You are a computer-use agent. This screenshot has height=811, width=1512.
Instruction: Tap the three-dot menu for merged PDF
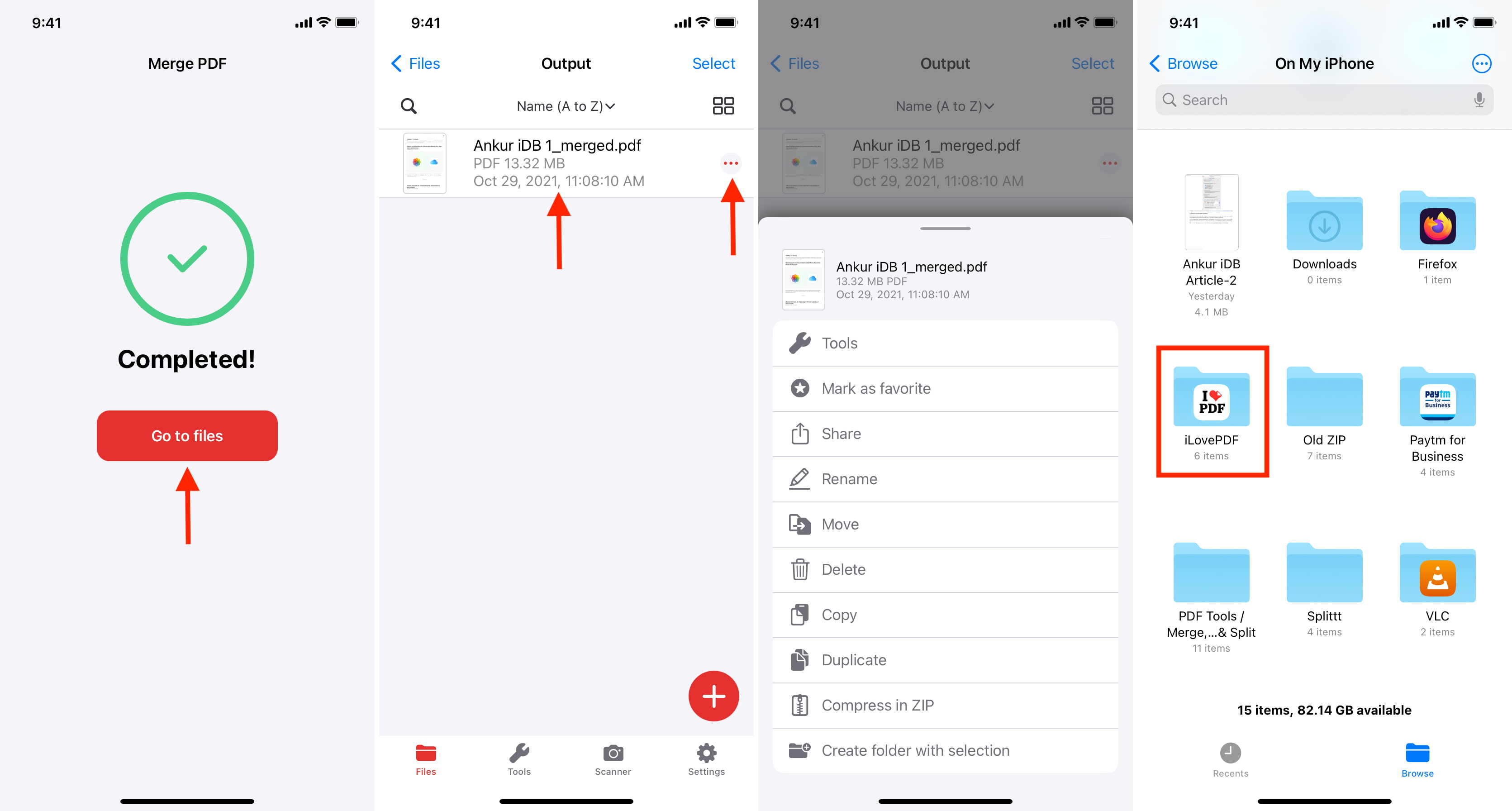pos(731,162)
